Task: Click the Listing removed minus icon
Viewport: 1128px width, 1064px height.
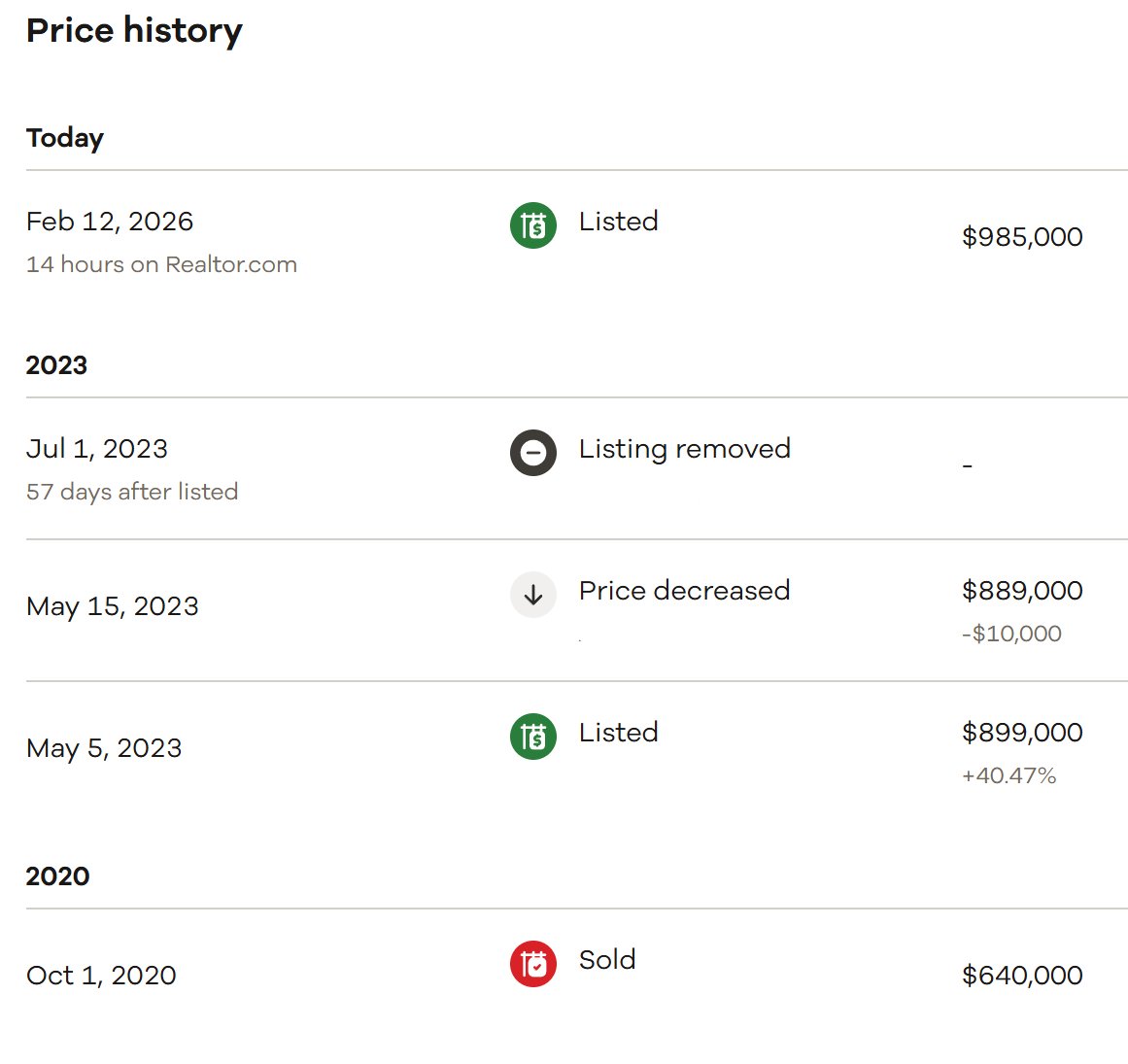Action: coord(532,453)
